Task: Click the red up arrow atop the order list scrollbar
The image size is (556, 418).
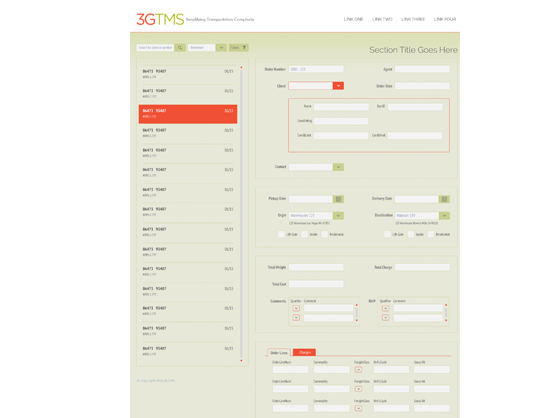Action: [x=241, y=67]
